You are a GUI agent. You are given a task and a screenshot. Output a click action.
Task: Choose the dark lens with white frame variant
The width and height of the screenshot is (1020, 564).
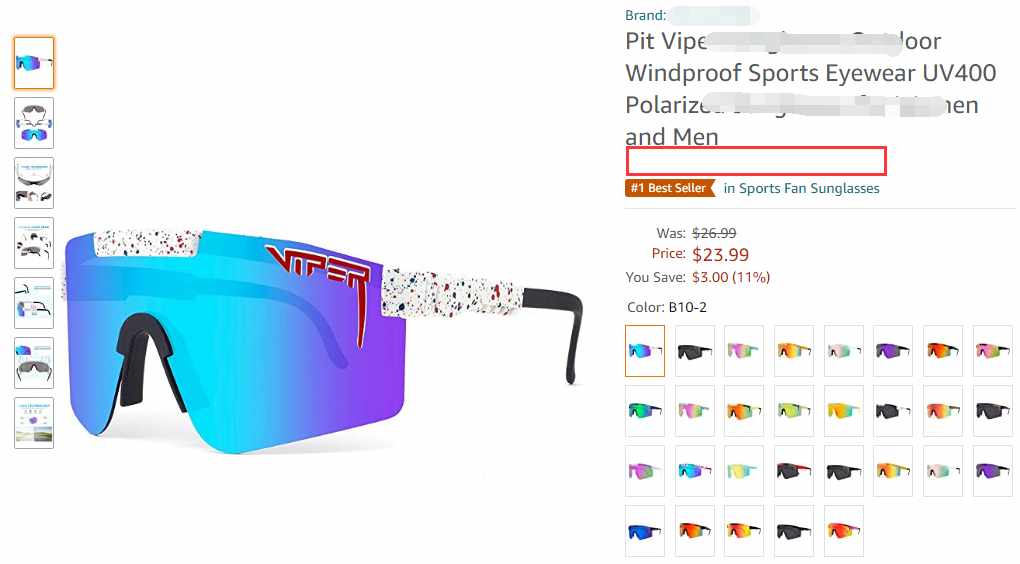pos(893,410)
